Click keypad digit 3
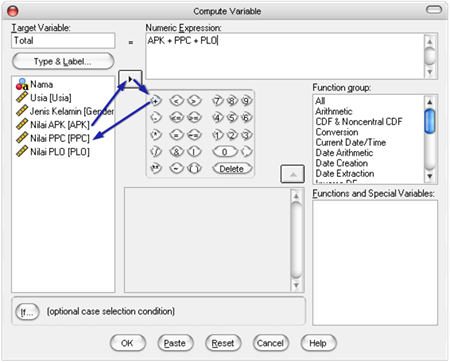This screenshot has width=450, height=363. pos(246,135)
